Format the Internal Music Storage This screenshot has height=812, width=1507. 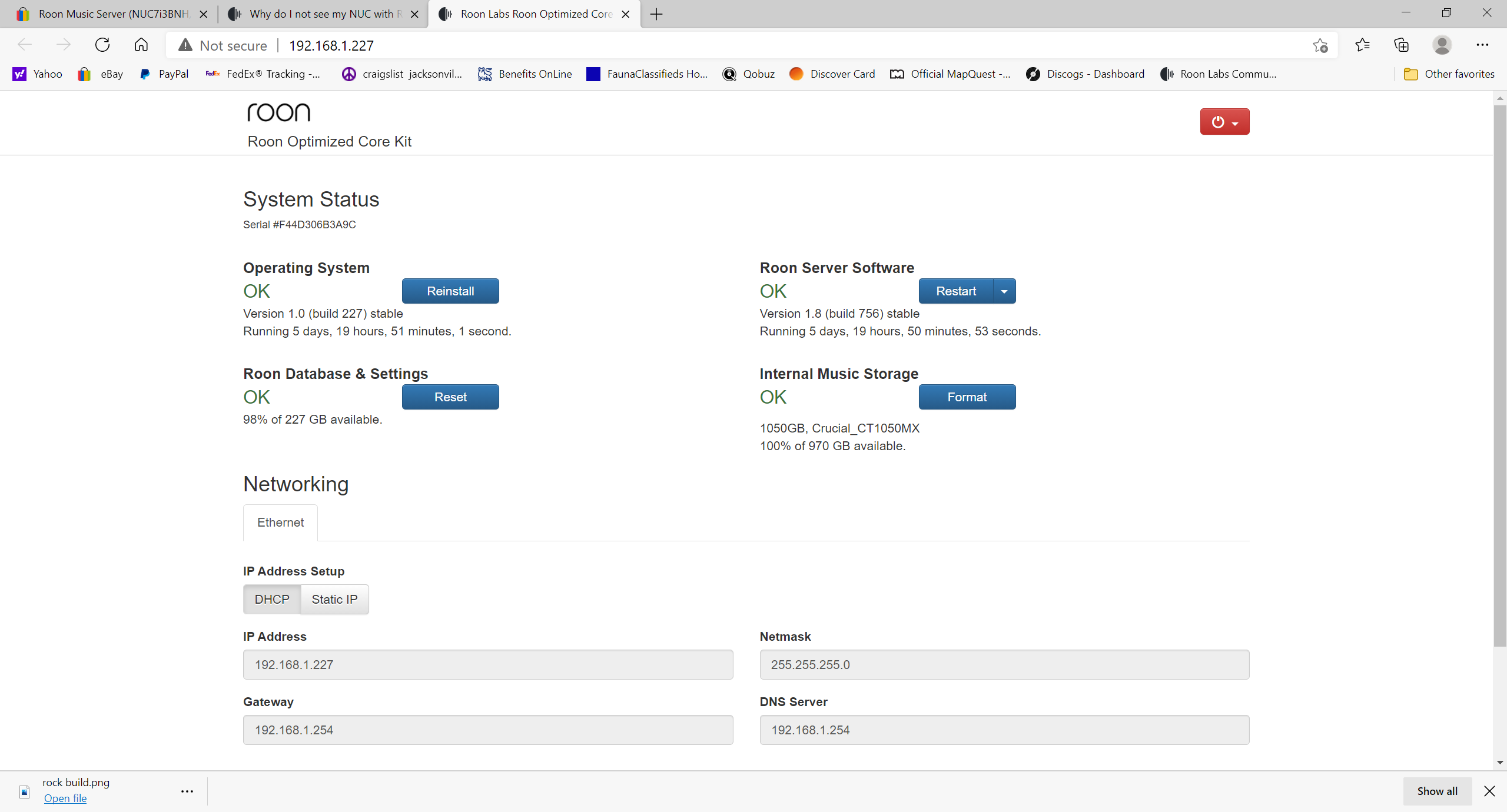tap(967, 397)
